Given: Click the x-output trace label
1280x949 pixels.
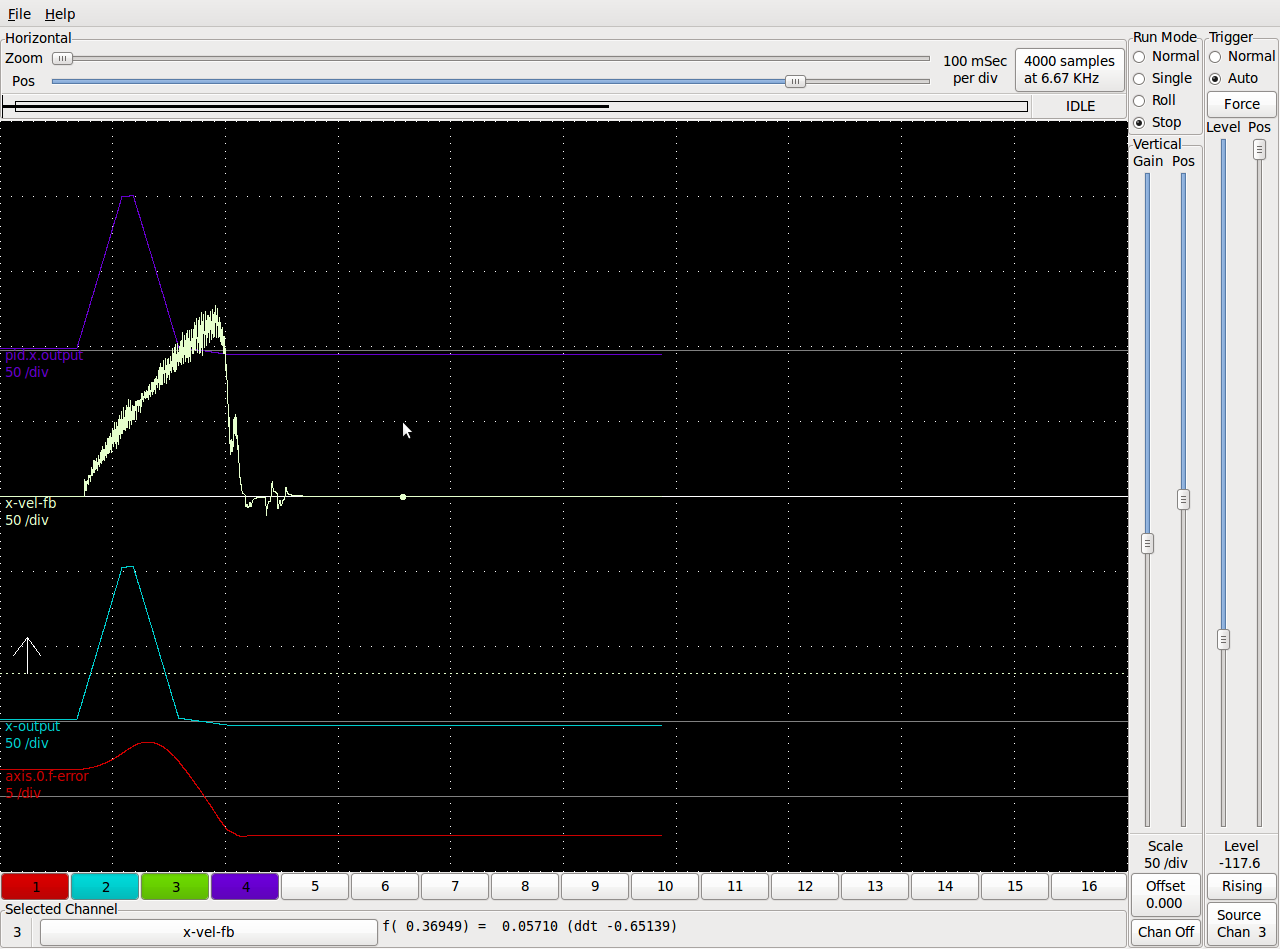Looking at the screenshot, I should 32,726.
